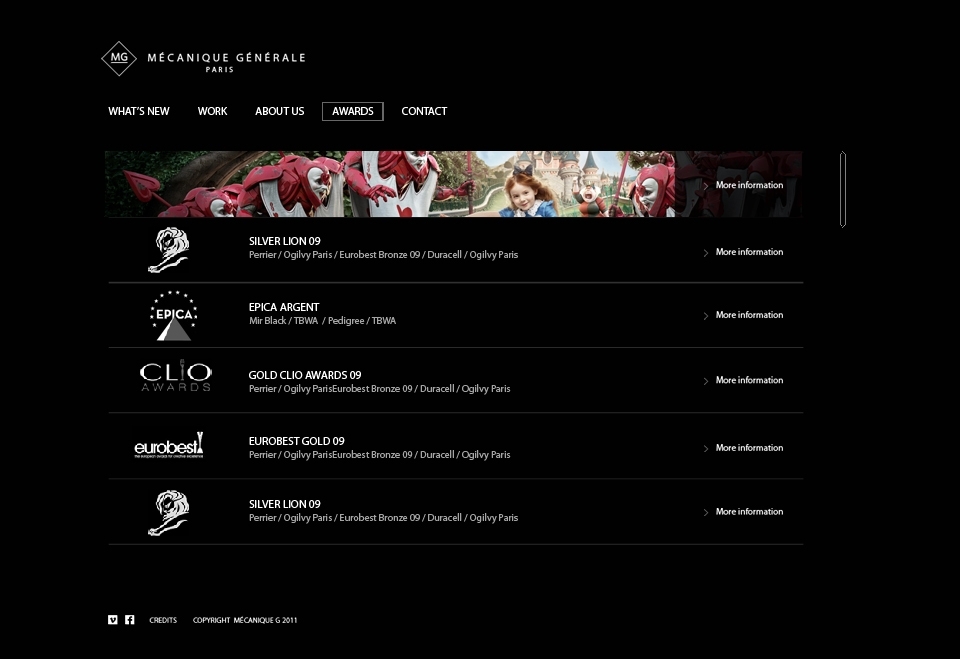Image resolution: width=960 pixels, height=659 pixels.
Task: Expand More information for Eurobest Gold 09
Action: point(743,448)
